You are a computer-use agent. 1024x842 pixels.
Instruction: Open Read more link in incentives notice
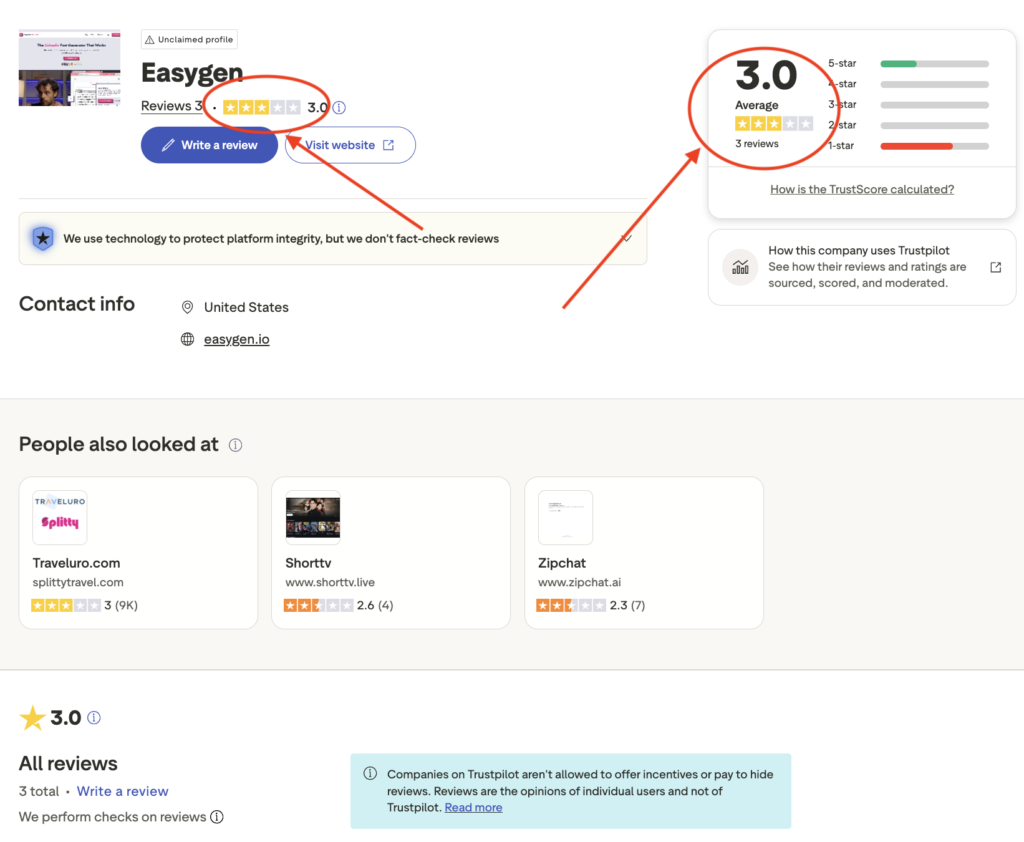pos(473,807)
